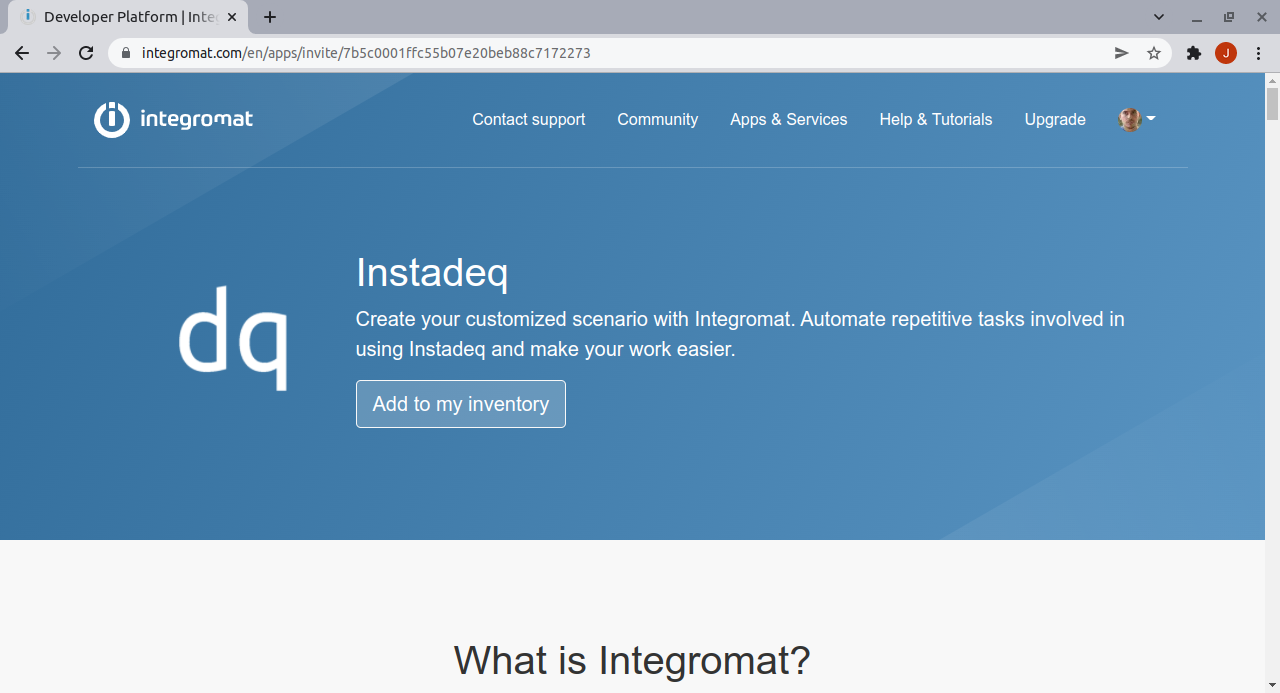The width and height of the screenshot is (1280, 693).
Task: Bookmark this page with the star
Action: [x=1154, y=53]
